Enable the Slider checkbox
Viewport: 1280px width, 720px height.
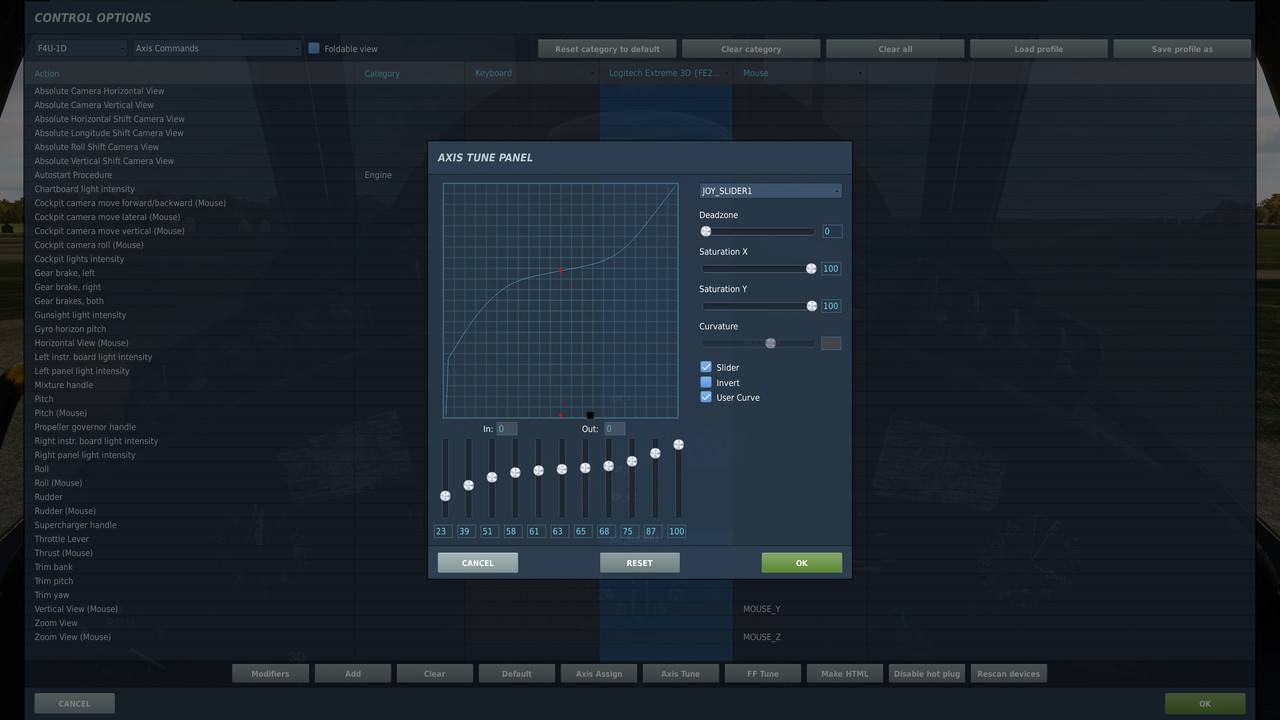click(706, 367)
